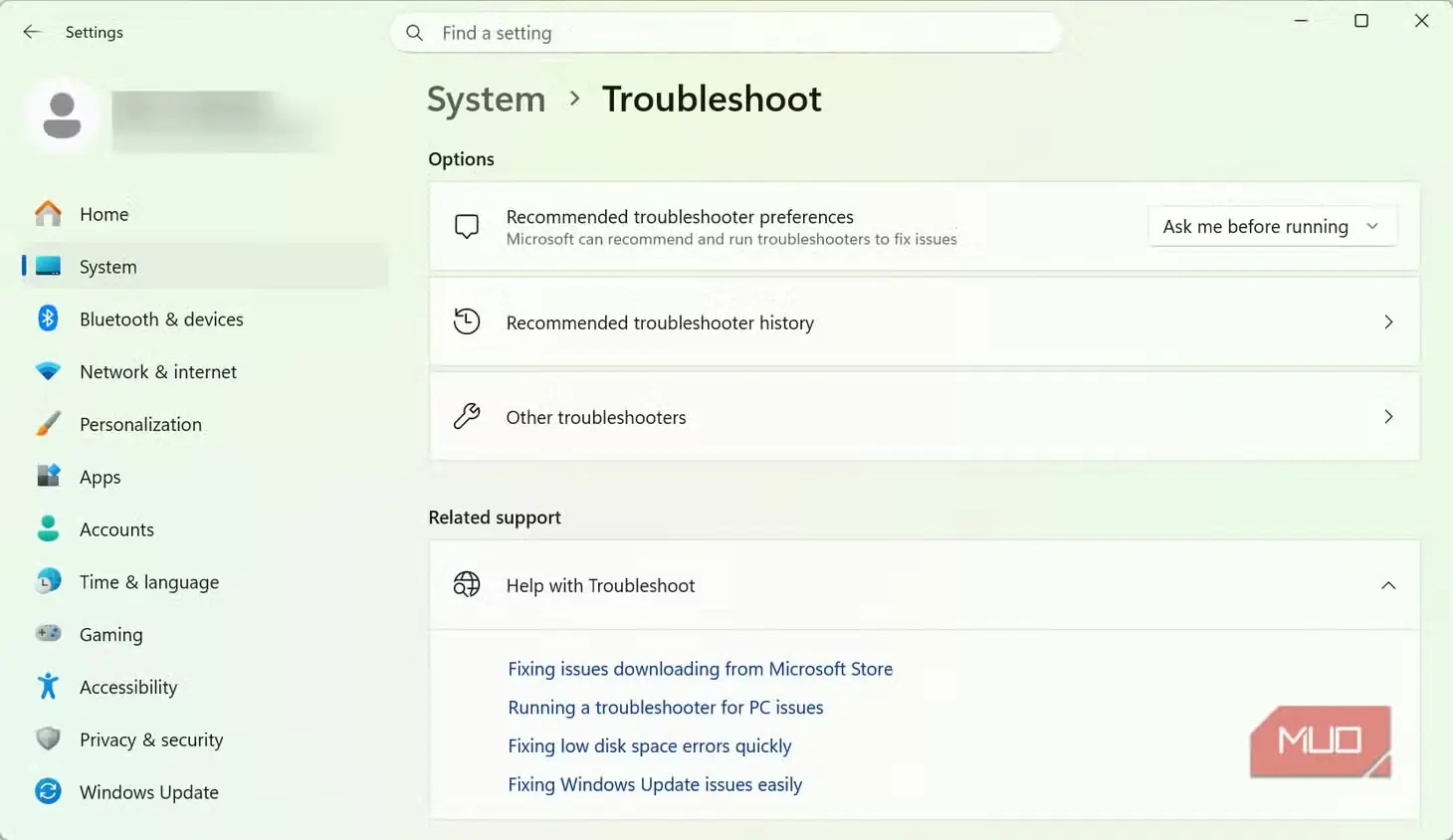
Task: Click Recommended troubleshooter preferences text
Action: pyautogui.click(x=680, y=217)
